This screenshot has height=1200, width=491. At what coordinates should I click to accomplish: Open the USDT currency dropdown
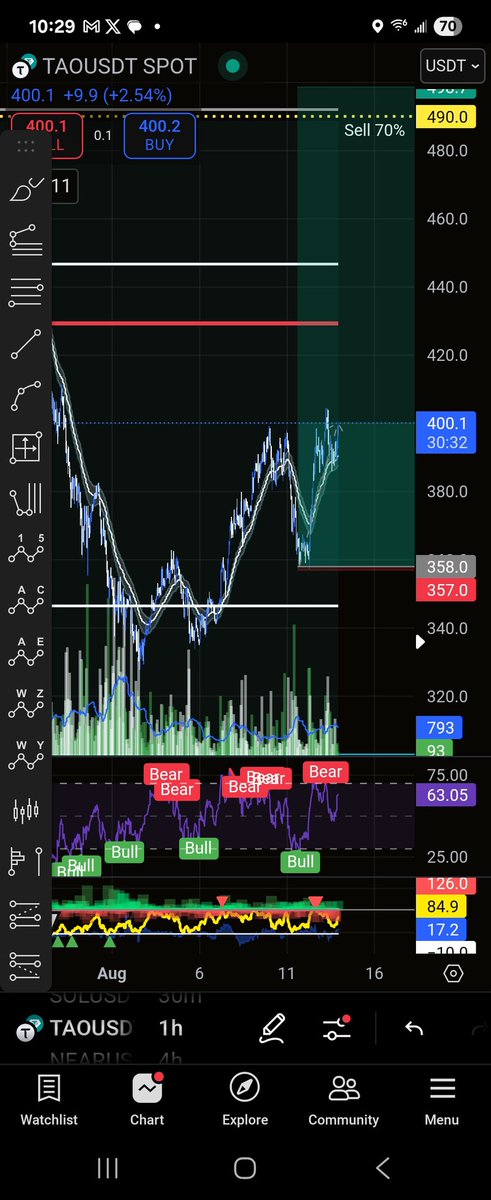pyautogui.click(x=453, y=66)
